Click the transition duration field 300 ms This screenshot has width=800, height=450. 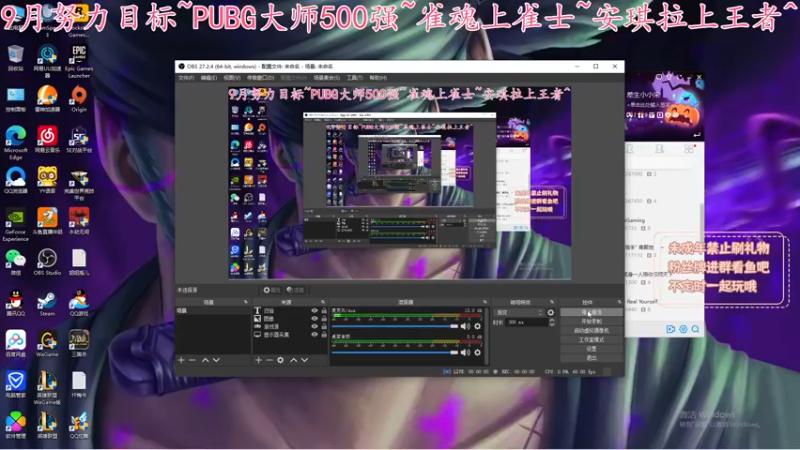click(527, 322)
